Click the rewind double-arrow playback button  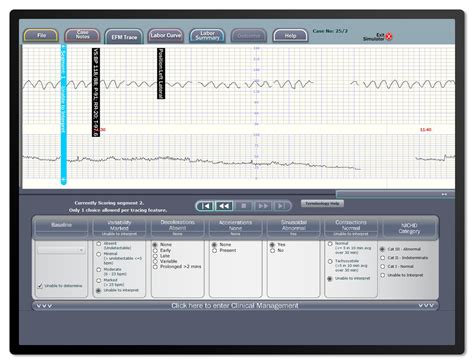[224, 206]
